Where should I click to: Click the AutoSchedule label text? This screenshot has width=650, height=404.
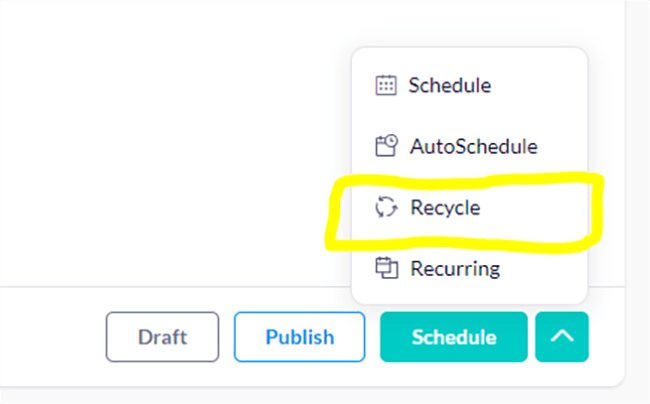point(473,147)
